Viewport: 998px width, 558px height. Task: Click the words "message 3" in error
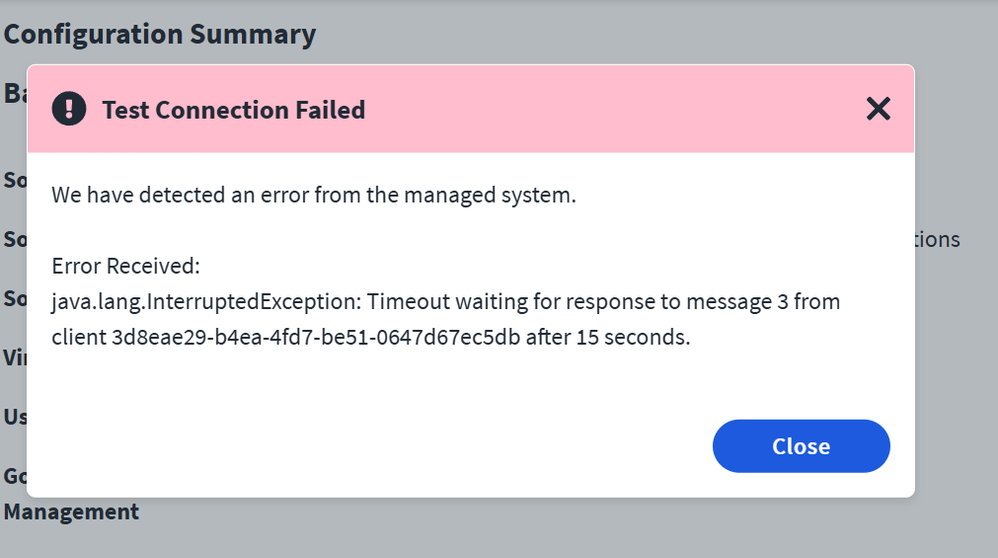(x=737, y=302)
